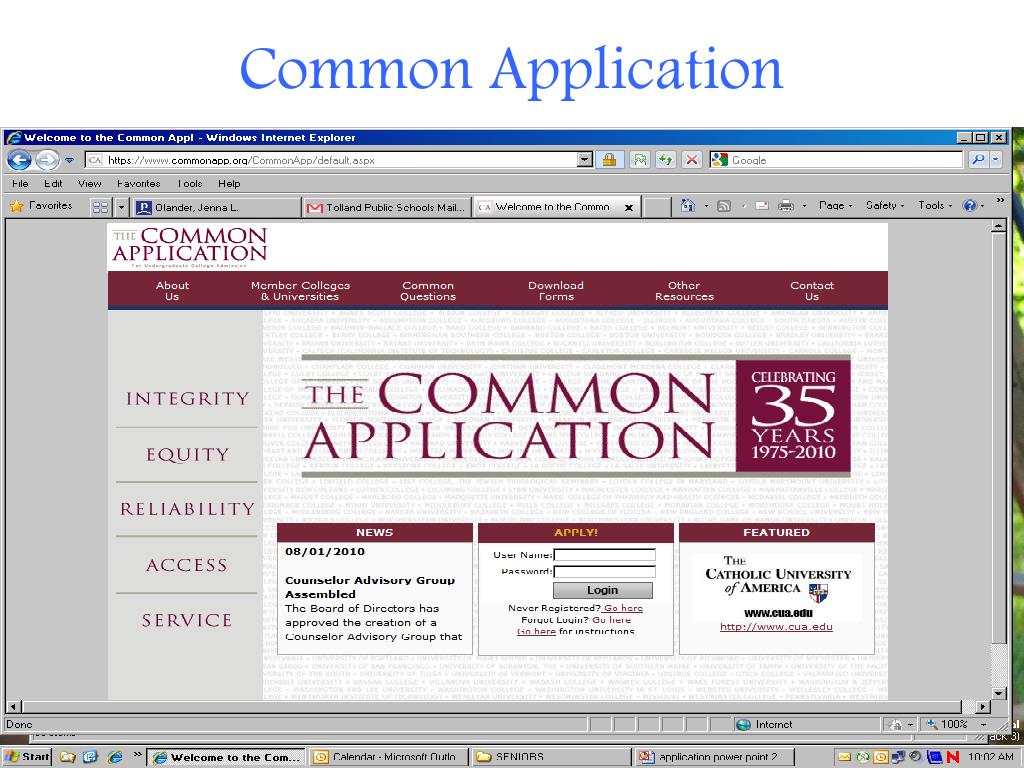The image size is (1024, 768).
Task: Open the Safety command bar menu
Action: [x=885, y=206]
